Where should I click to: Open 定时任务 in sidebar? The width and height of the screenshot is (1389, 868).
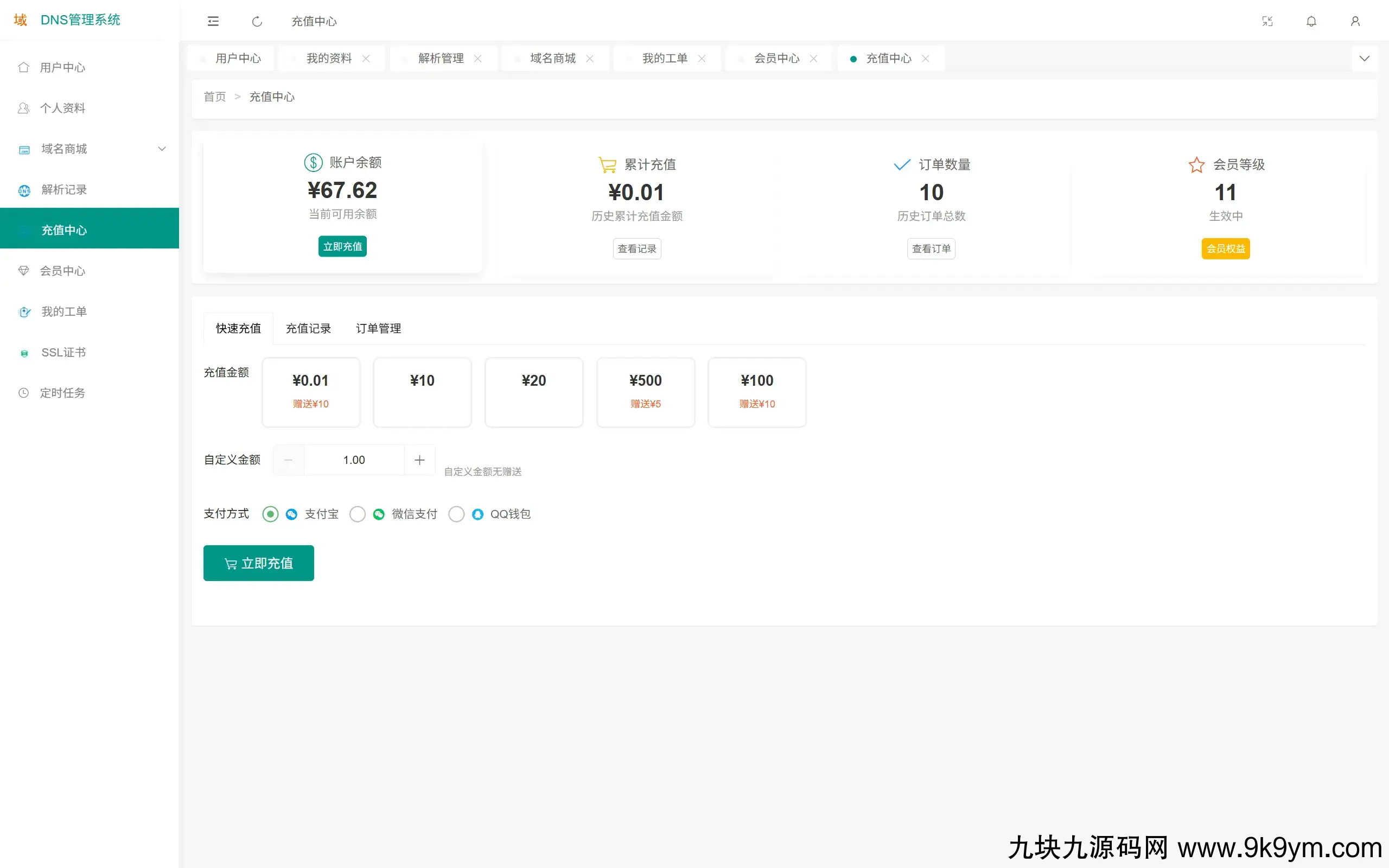click(62, 393)
